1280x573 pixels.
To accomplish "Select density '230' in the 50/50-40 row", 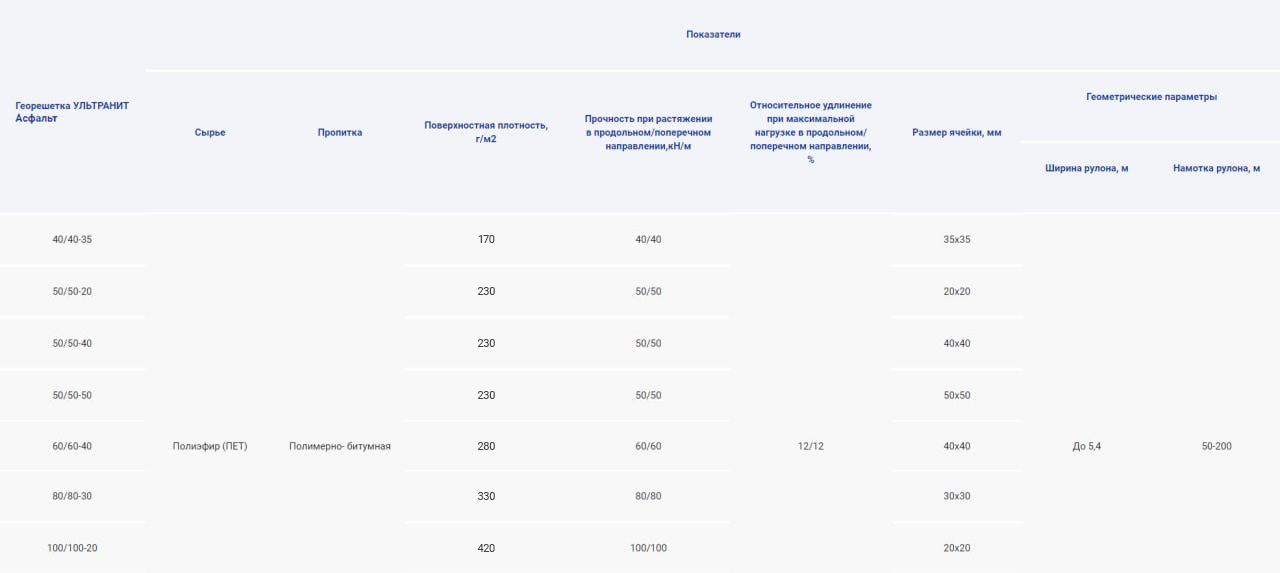I will click(486, 343).
